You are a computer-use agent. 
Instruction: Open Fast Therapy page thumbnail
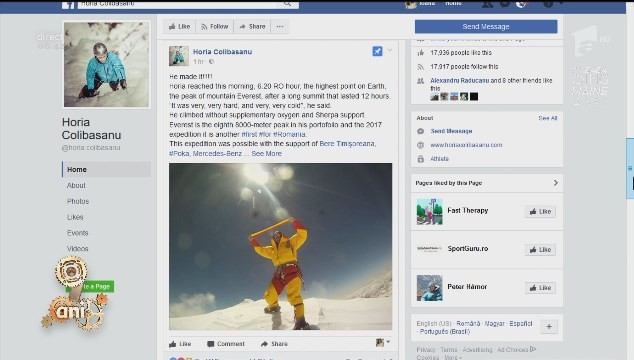click(429, 211)
